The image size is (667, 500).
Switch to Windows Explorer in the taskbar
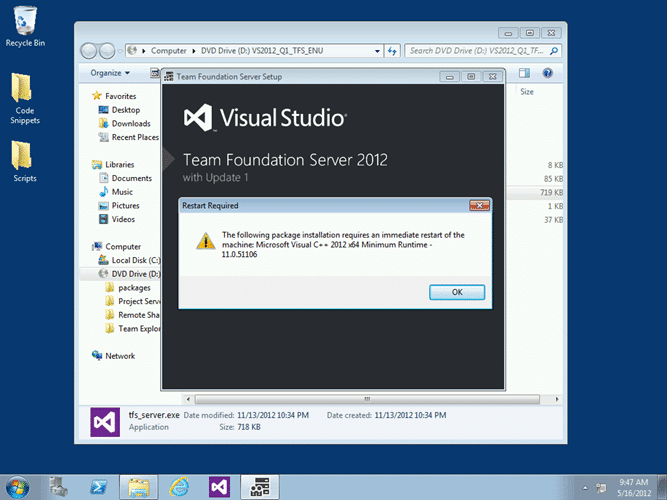(139, 488)
